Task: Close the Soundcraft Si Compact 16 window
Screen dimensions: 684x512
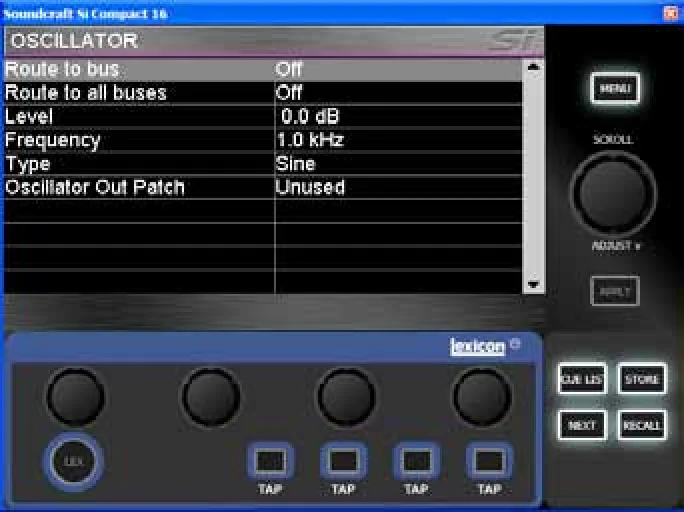Action: click(670, 13)
